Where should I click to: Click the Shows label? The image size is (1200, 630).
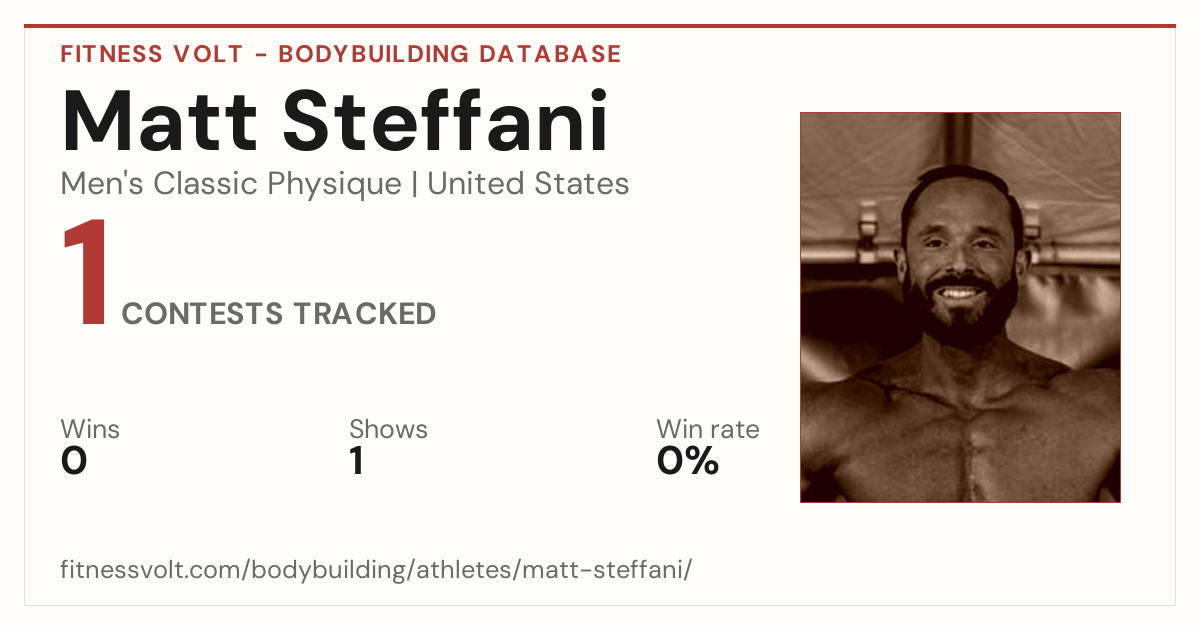[x=388, y=430]
